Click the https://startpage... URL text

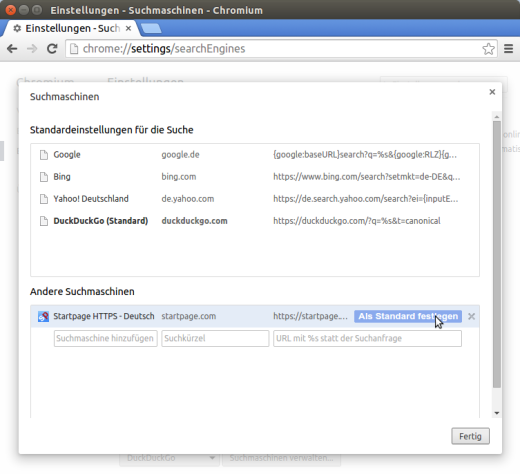(x=310, y=316)
